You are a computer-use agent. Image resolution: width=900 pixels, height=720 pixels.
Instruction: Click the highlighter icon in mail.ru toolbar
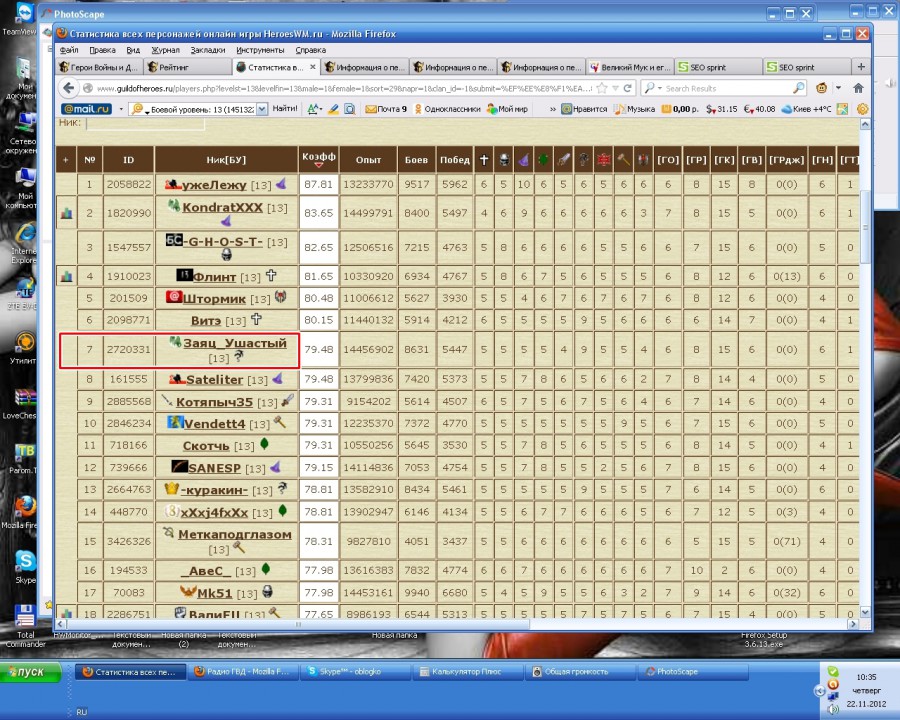pos(333,109)
